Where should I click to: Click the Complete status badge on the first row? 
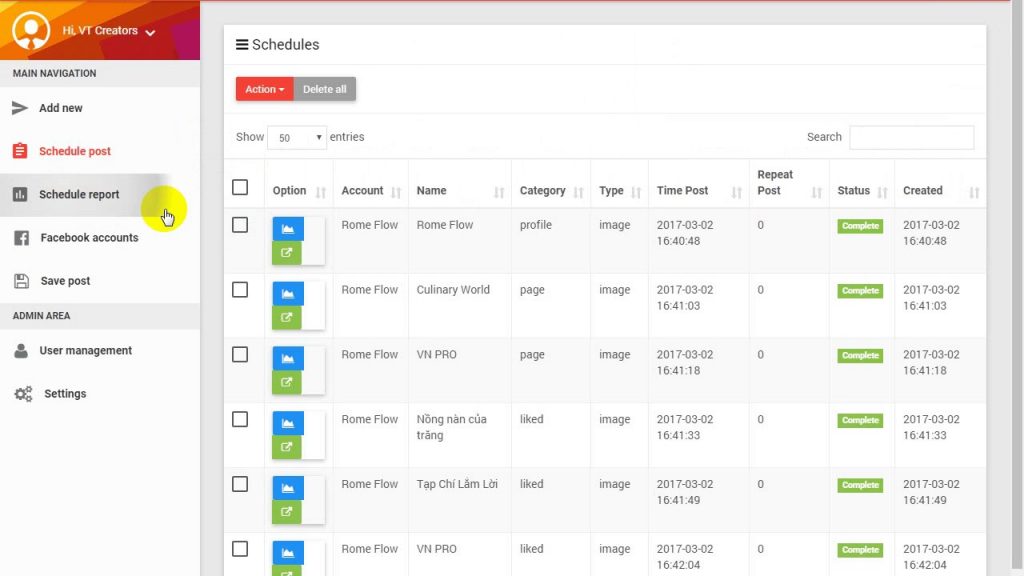859,226
